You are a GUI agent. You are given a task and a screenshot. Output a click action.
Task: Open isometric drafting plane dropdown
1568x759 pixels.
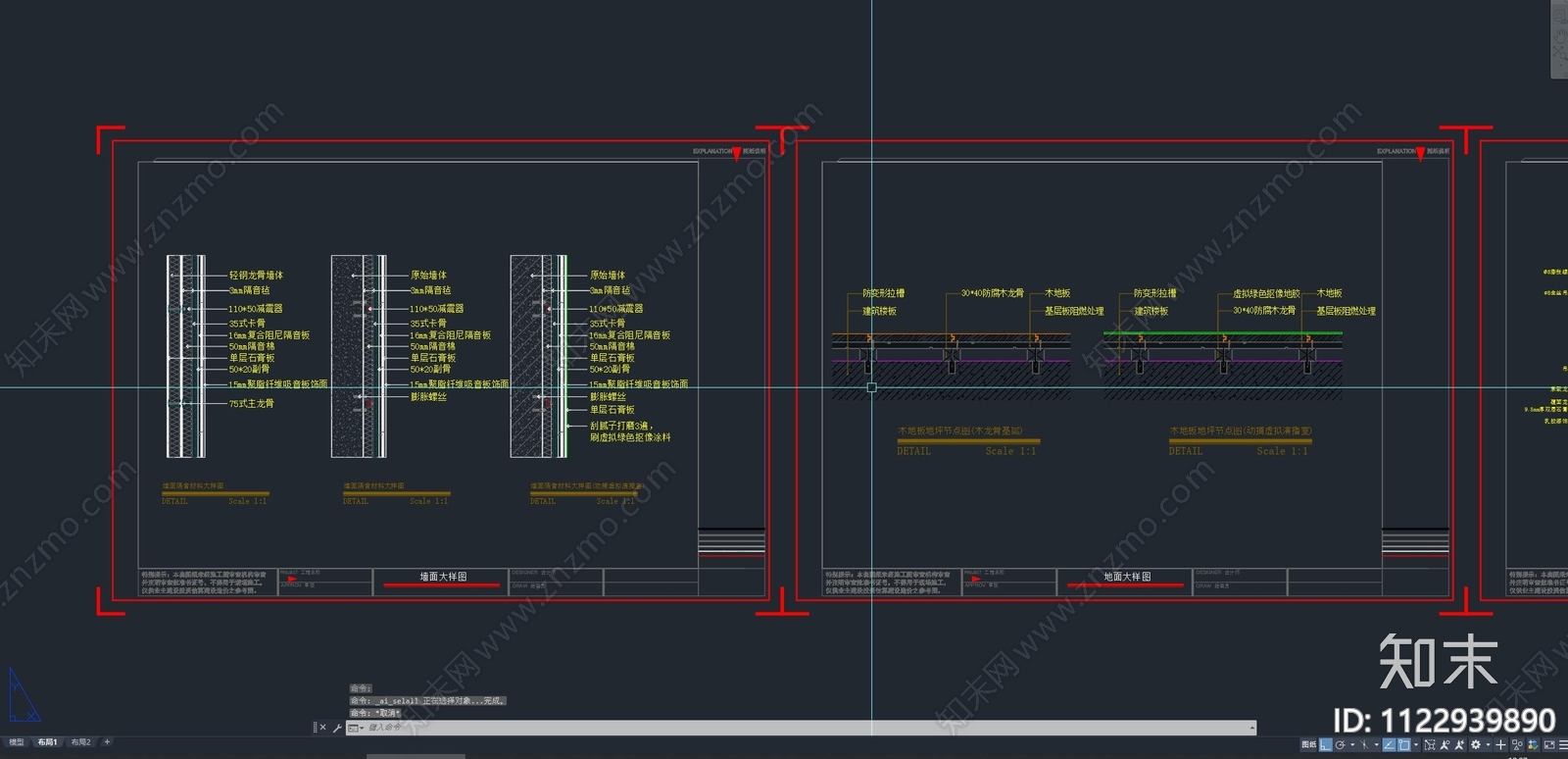tap(1376, 744)
